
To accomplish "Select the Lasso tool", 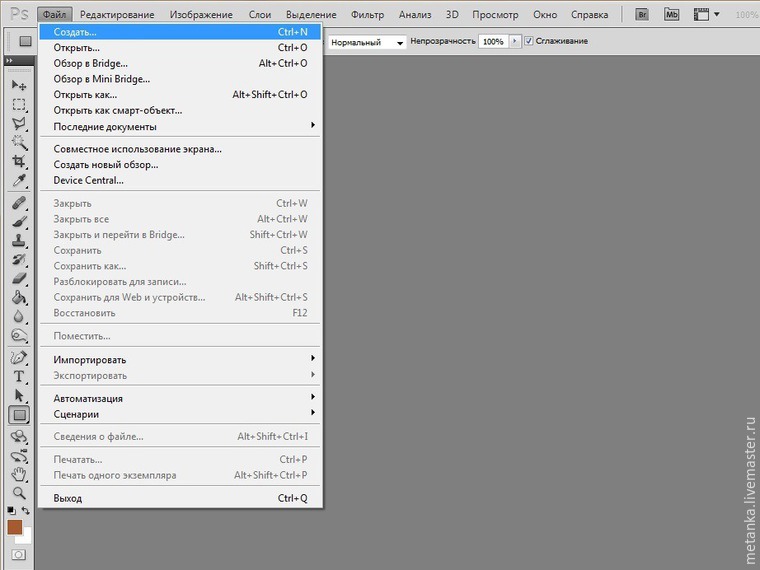I will click(x=18, y=124).
